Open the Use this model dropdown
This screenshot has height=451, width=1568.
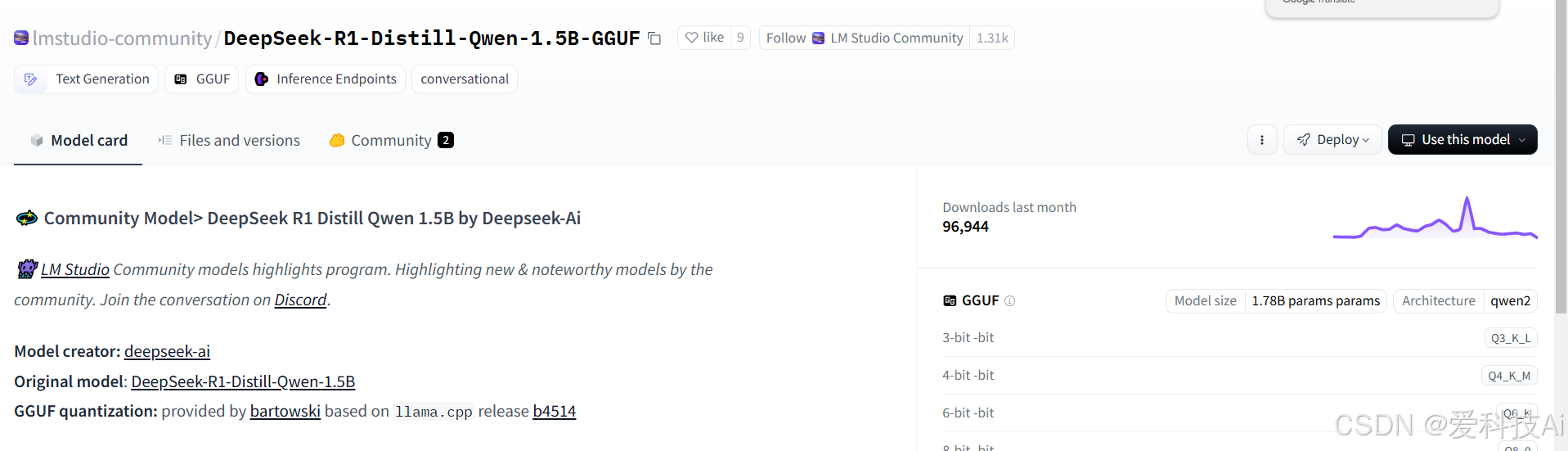[x=1462, y=140]
